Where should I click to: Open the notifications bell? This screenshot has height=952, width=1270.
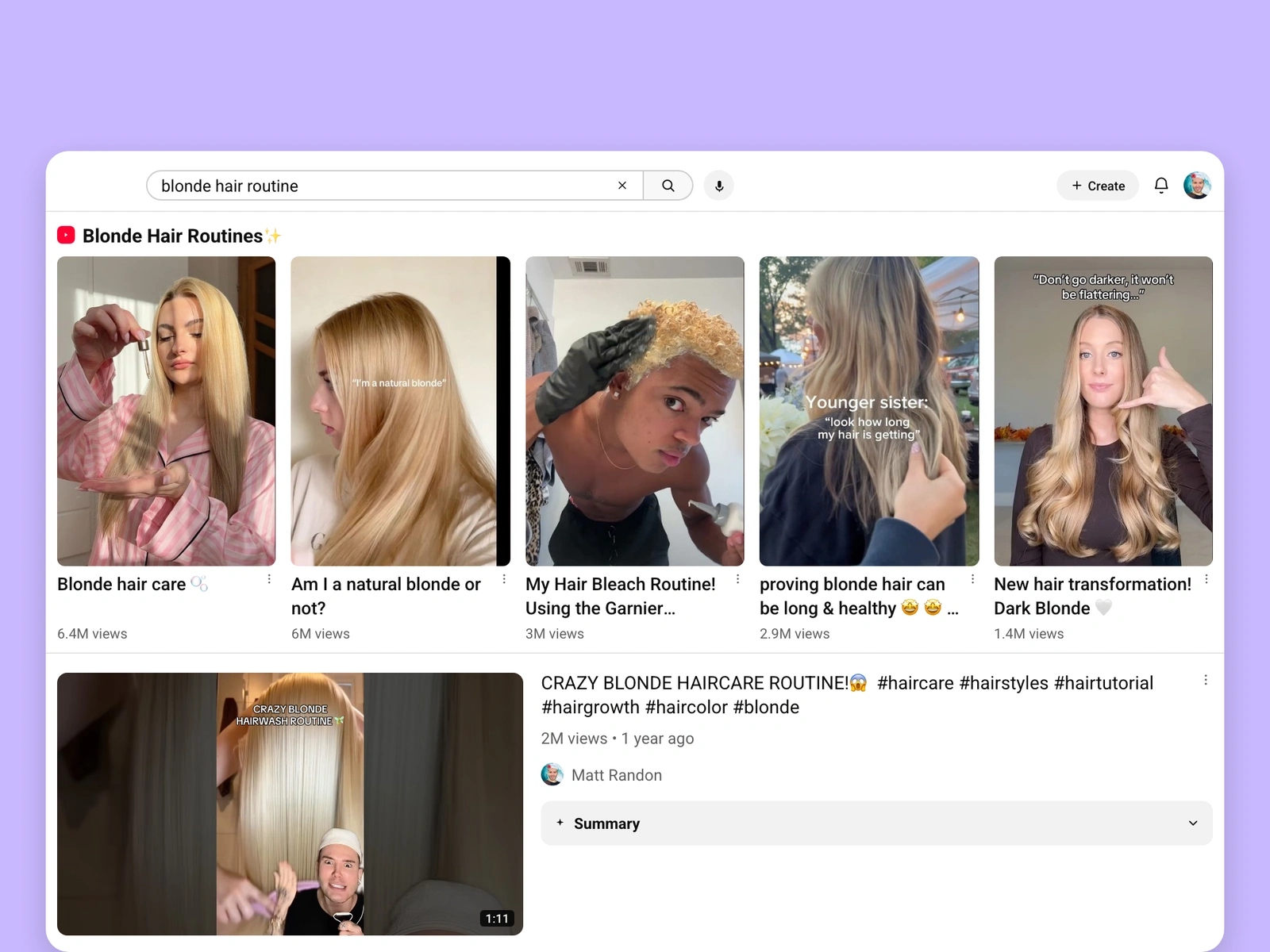(x=1161, y=186)
